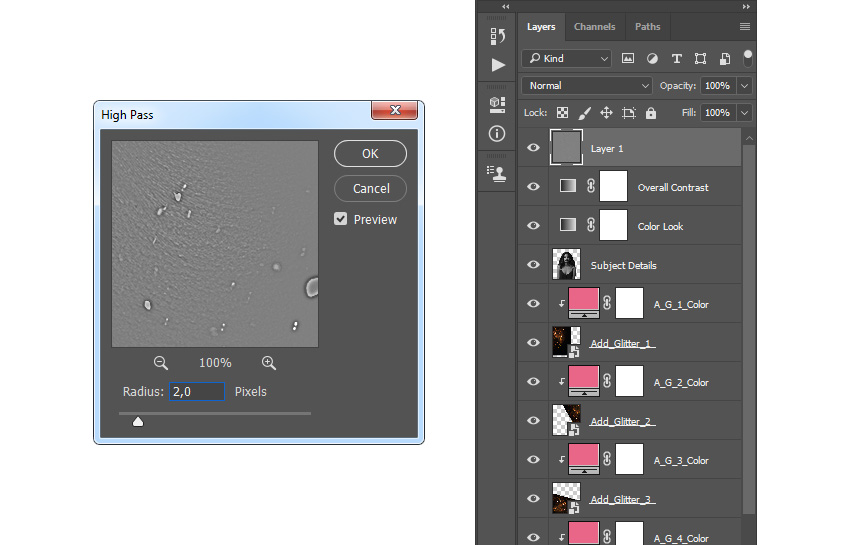Open the Clone Source panel icon
850x545 pixels.
[497, 174]
